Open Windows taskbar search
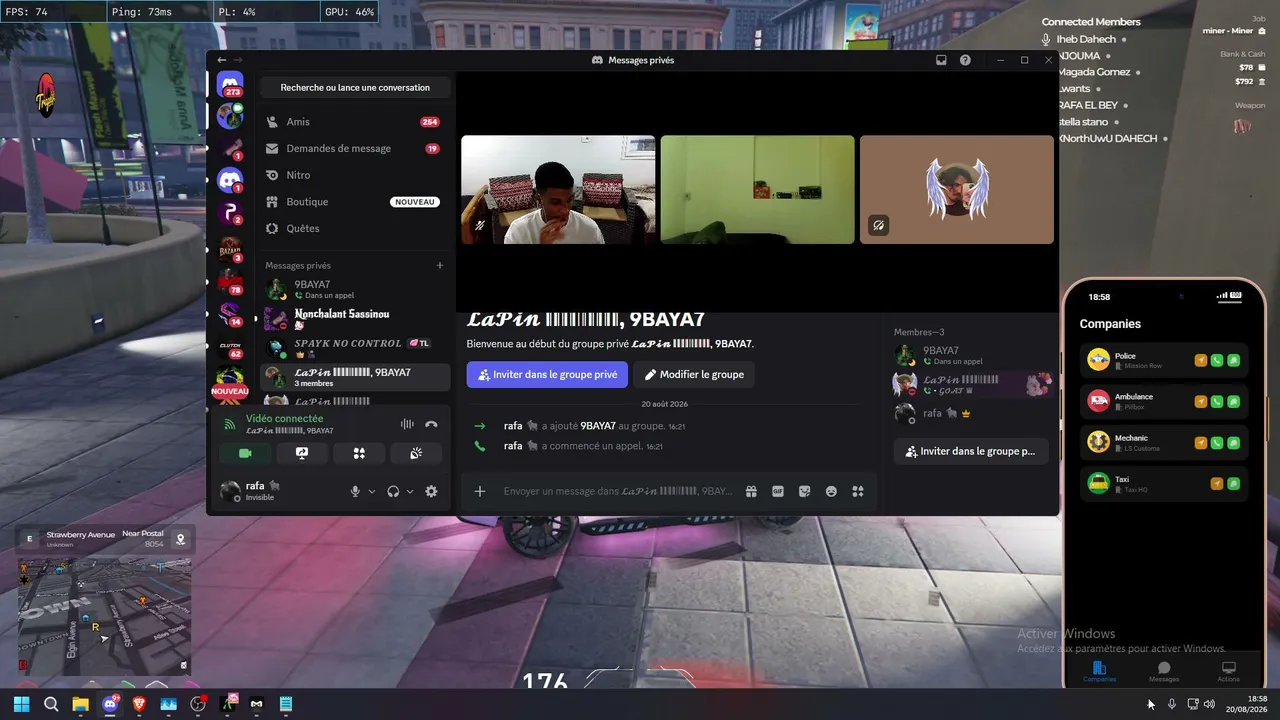 [51, 704]
